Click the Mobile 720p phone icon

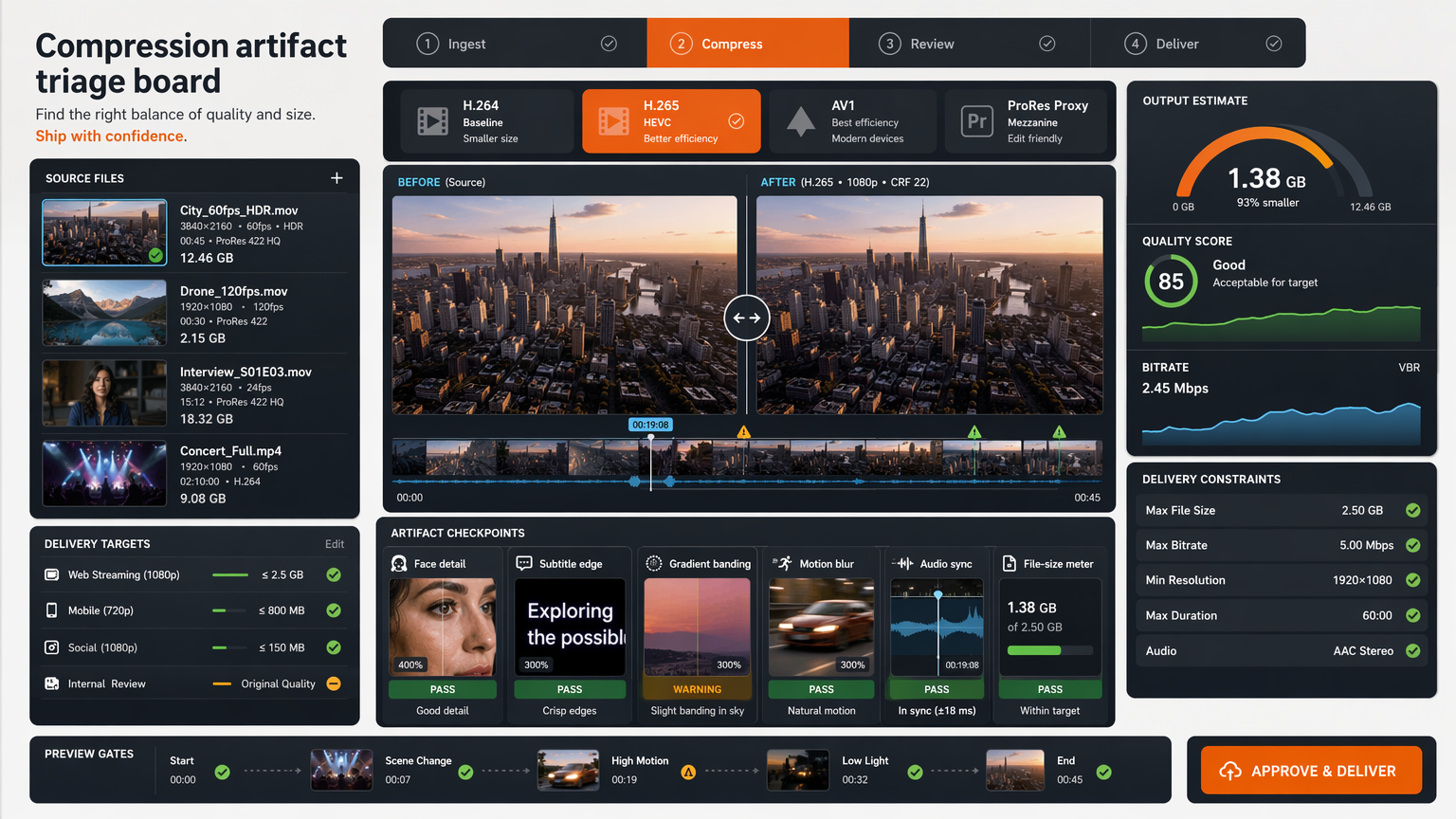[x=51, y=610]
